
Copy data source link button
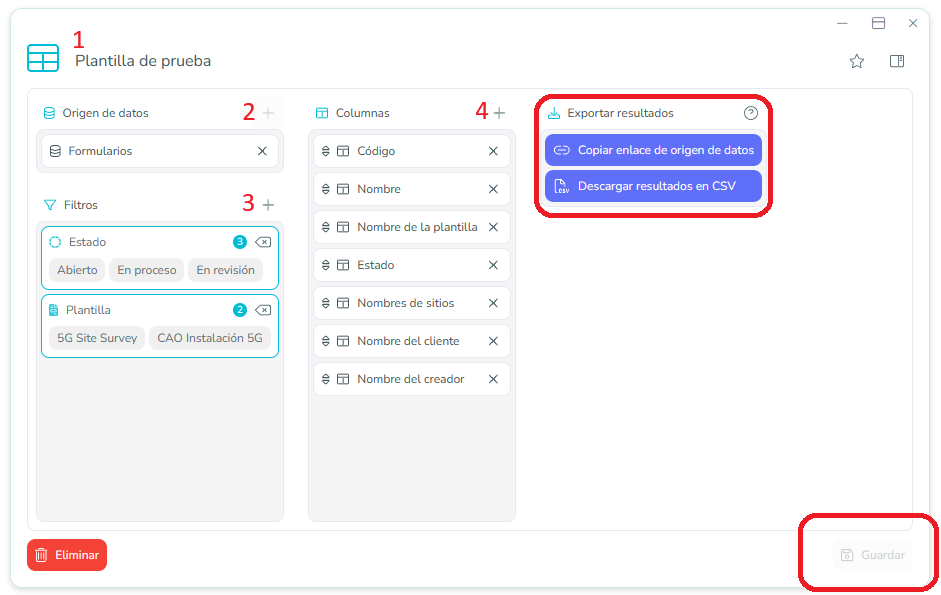[653, 150]
